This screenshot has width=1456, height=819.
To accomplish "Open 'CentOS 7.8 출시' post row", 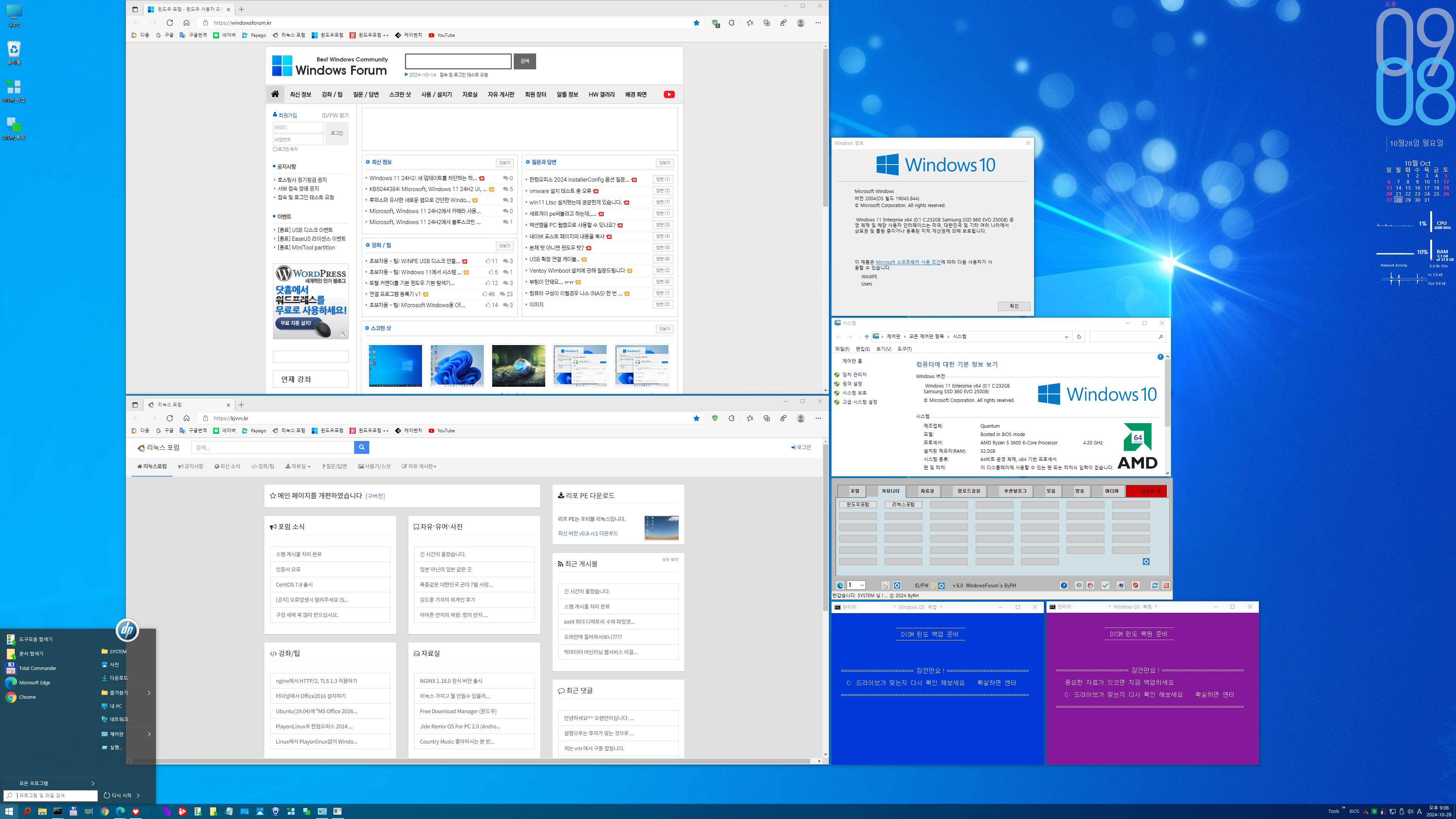I will (330, 584).
